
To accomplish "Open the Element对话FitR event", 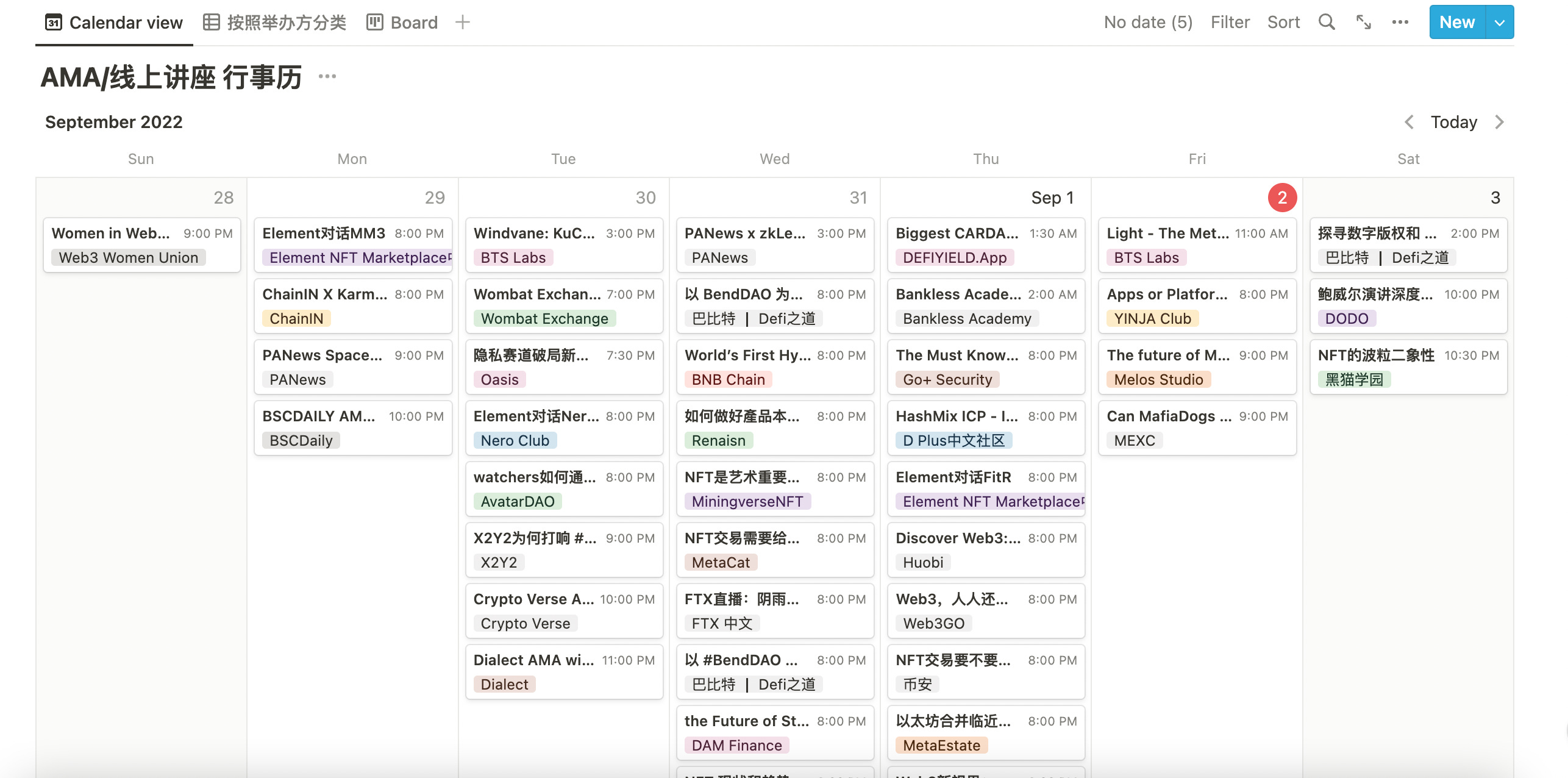I will coord(986,489).
